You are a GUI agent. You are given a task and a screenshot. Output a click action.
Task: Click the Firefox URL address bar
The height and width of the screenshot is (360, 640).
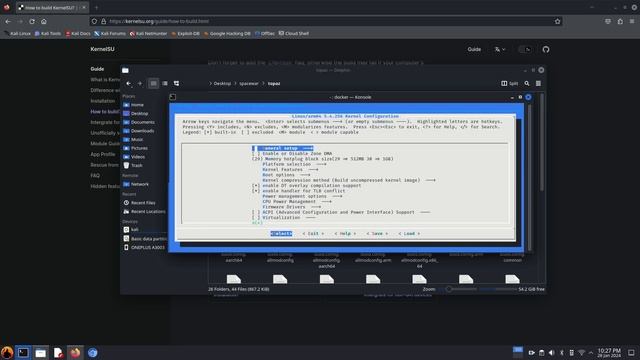click(x=327, y=21)
